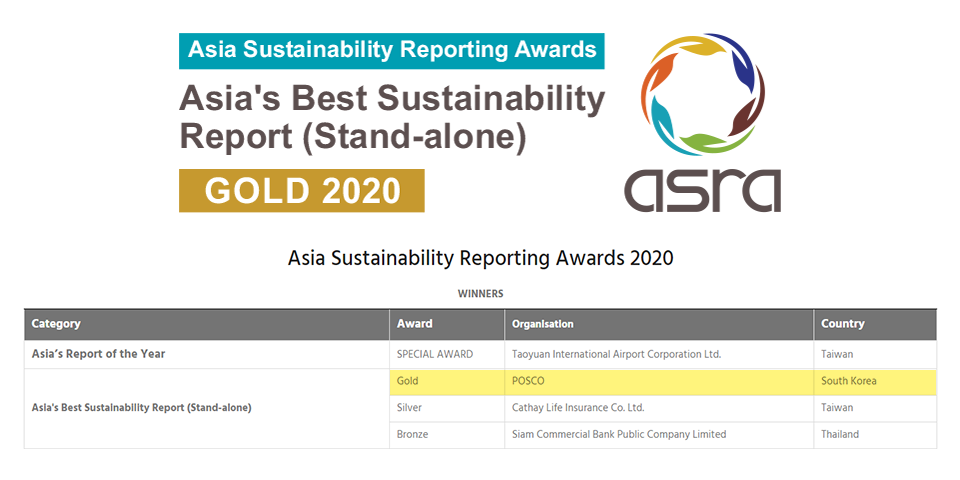Click the Award column header
The image size is (960, 480).
coord(415,324)
